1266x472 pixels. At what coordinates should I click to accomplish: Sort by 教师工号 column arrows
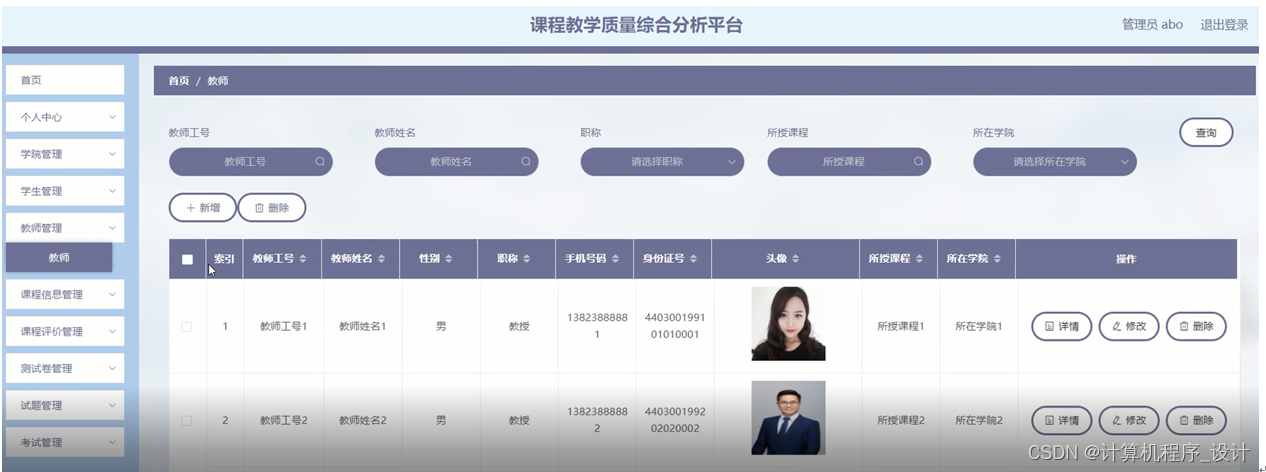coord(303,259)
